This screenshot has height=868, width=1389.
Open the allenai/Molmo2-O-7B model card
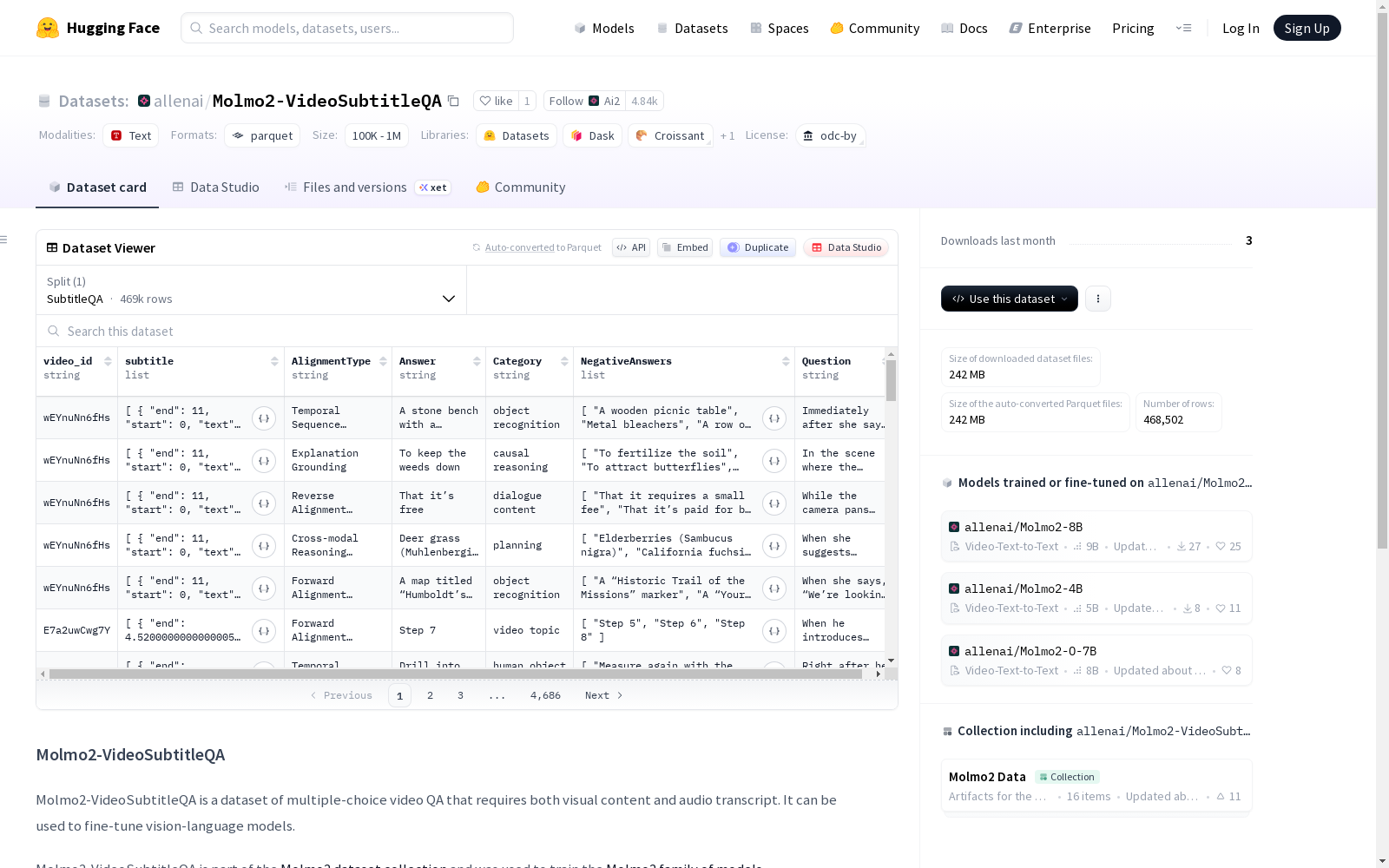[x=1096, y=661]
